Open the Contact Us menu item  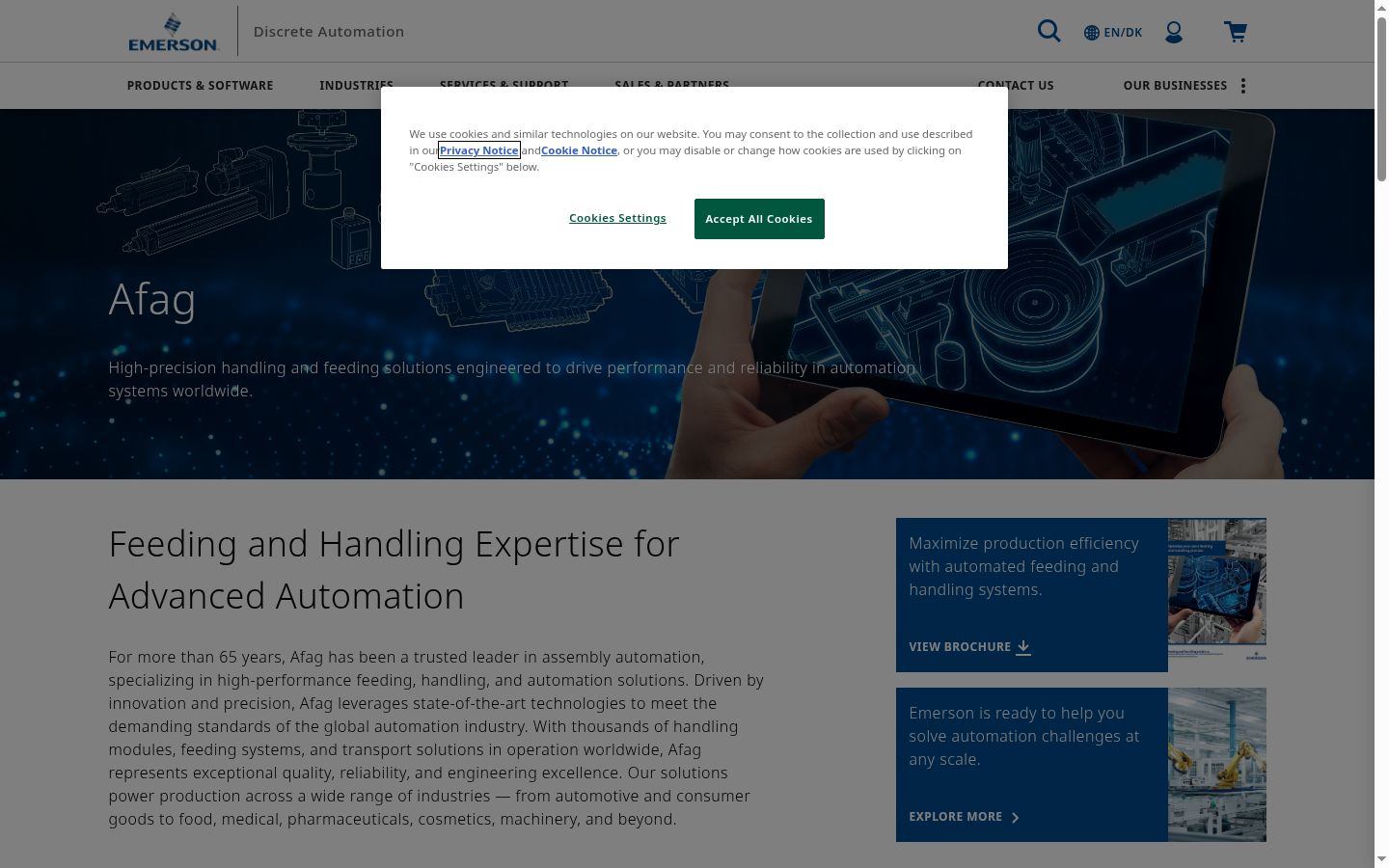(1016, 86)
